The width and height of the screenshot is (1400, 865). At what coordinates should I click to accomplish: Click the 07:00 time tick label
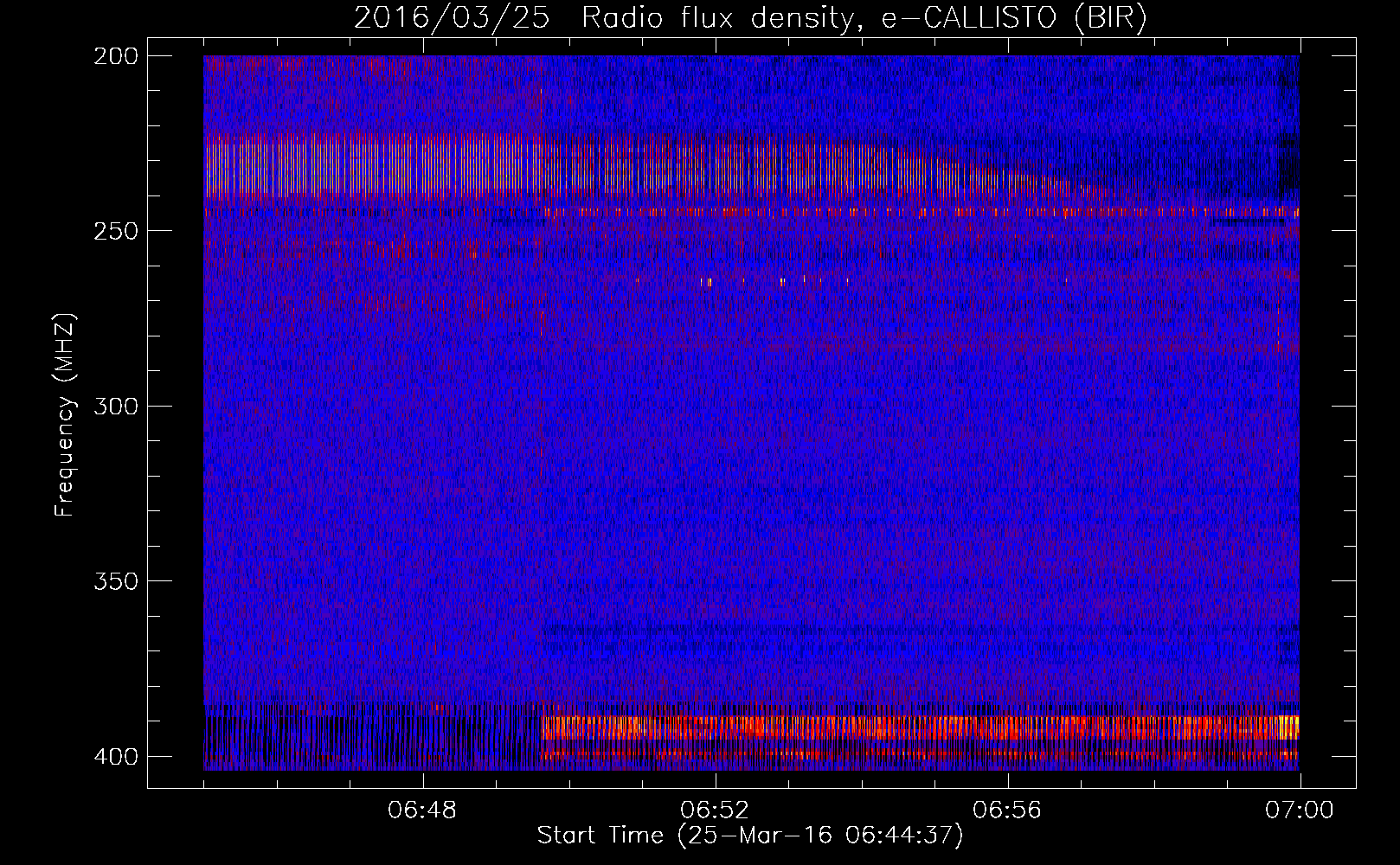(1300, 811)
